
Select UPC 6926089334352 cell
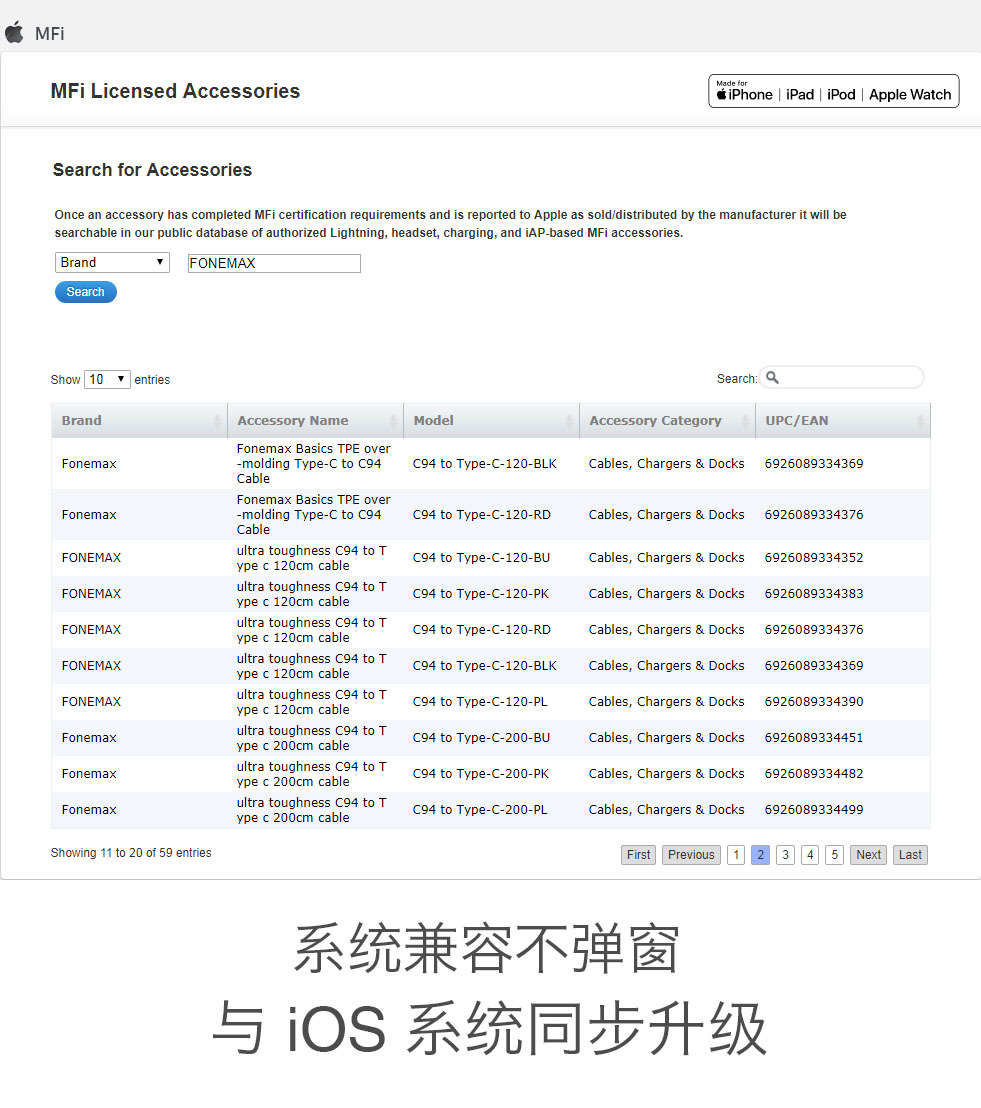(814, 558)
